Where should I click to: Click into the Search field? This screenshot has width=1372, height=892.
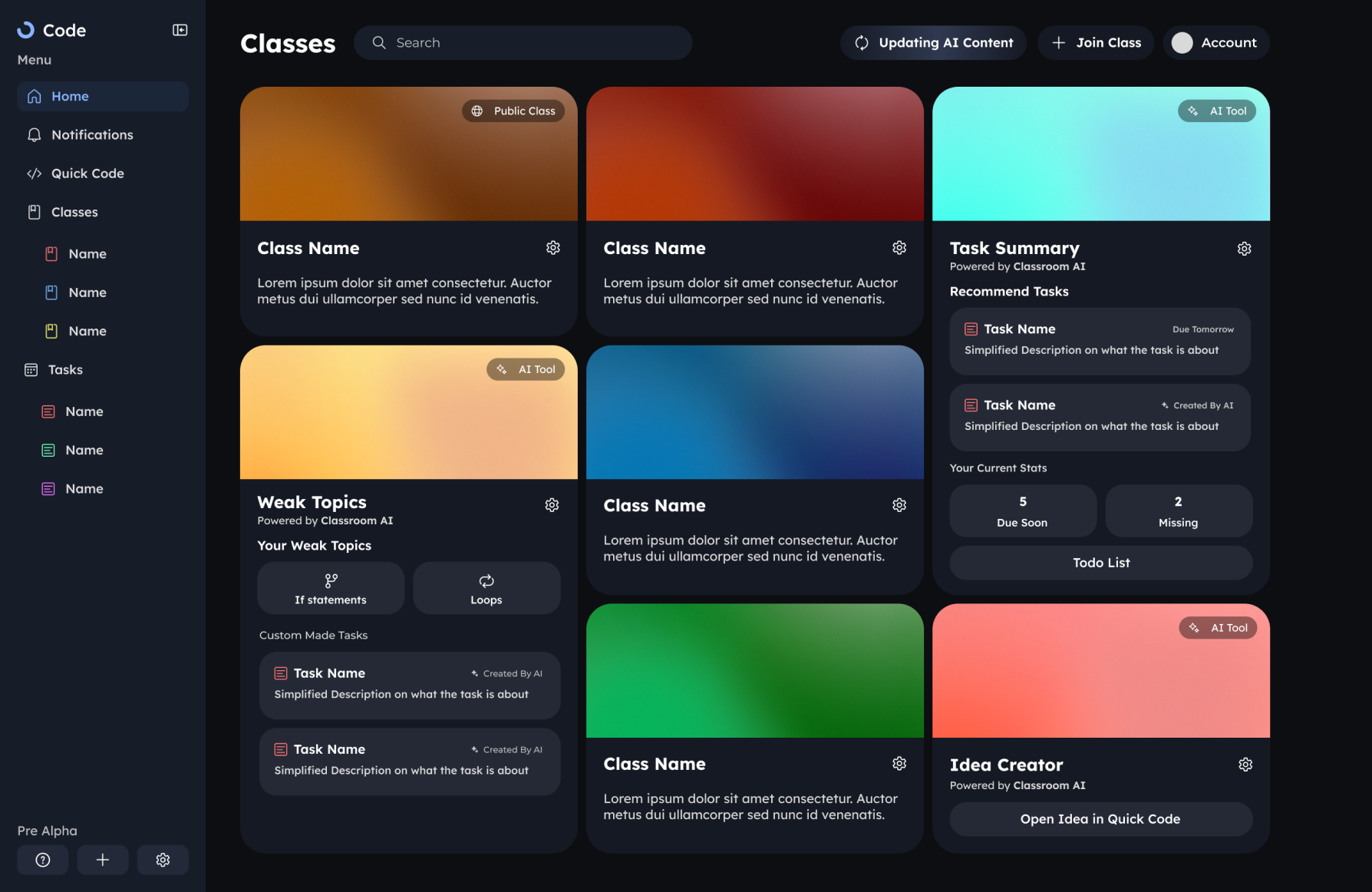coord(529,43)
